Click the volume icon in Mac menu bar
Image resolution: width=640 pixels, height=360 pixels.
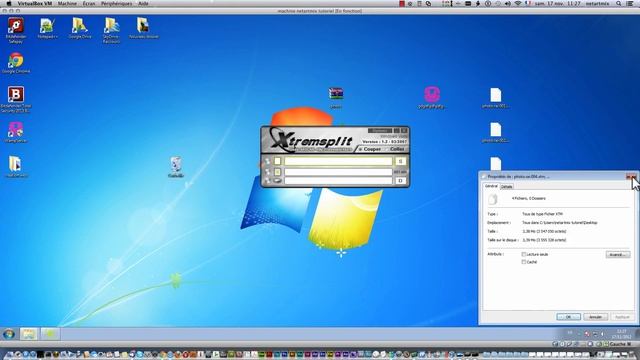(507, 3)
